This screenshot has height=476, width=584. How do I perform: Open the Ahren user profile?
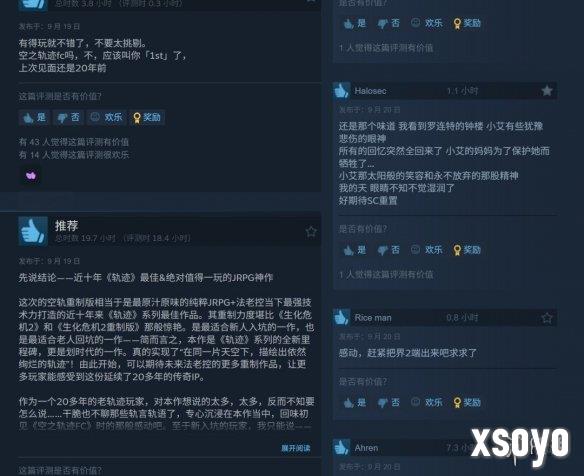click(366, 448)
